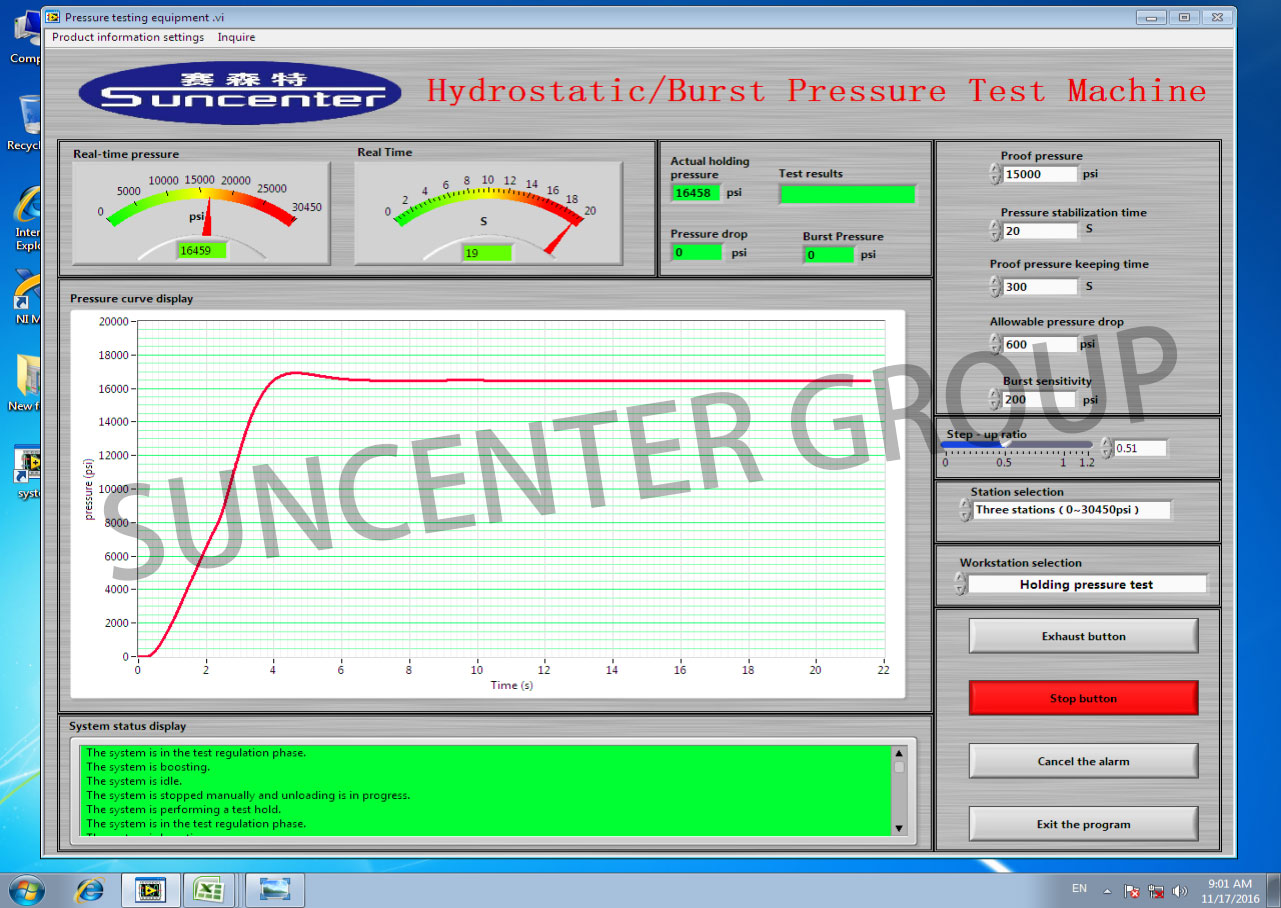Screen dimensions: 1281x908
Task: Click the Pressure stabilization time field
Action: click(1040, 230)
